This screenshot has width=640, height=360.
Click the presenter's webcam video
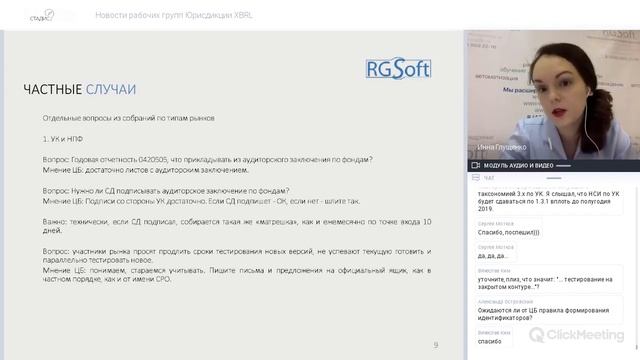pos(553,95)
